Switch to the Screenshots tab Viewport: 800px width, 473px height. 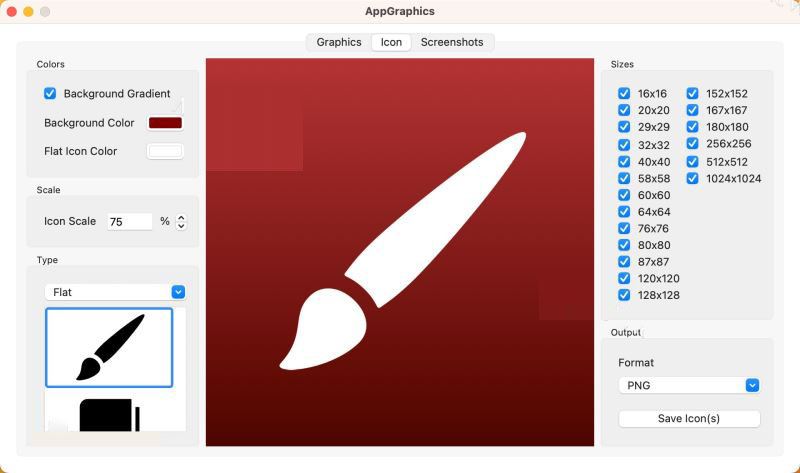click(x=452, y=42)
